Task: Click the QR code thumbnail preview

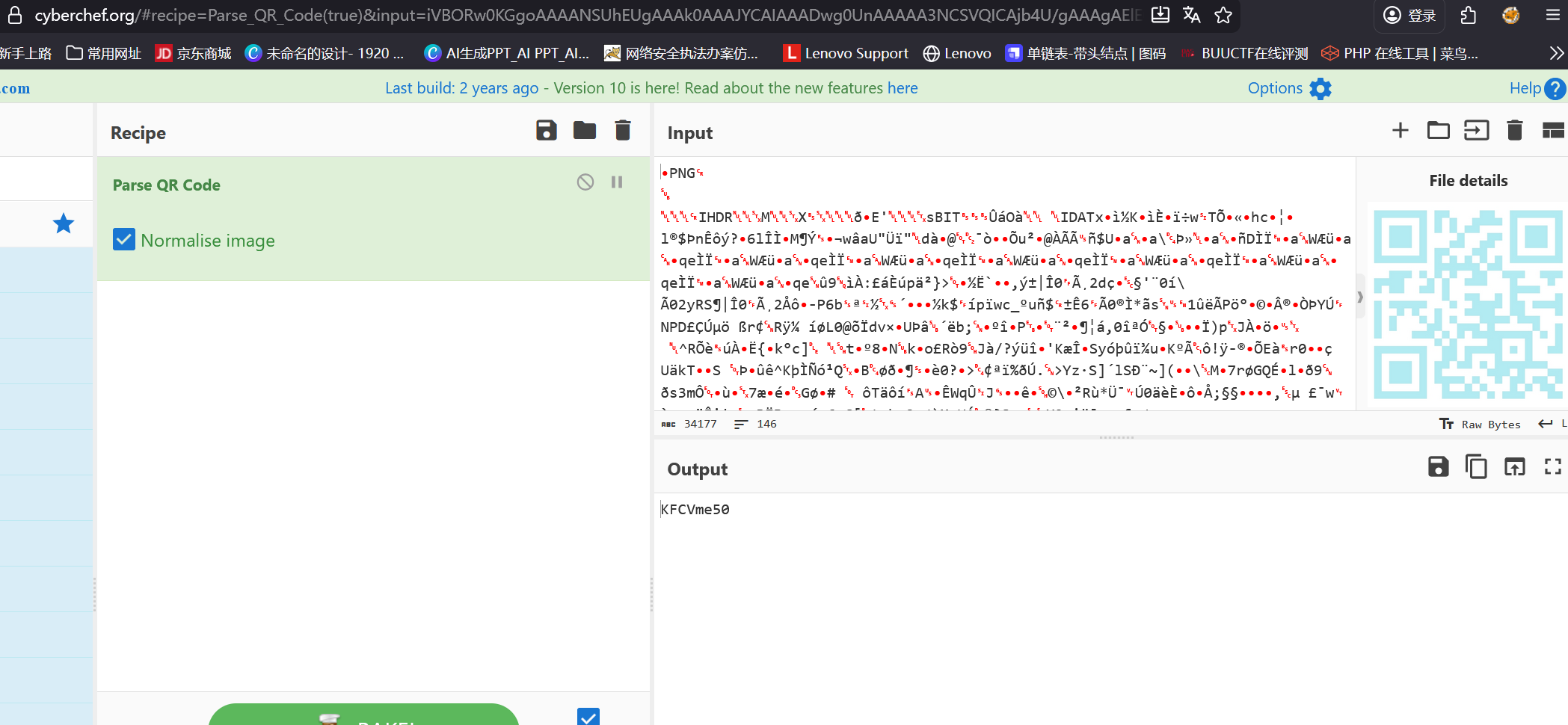Action: 1467,304
